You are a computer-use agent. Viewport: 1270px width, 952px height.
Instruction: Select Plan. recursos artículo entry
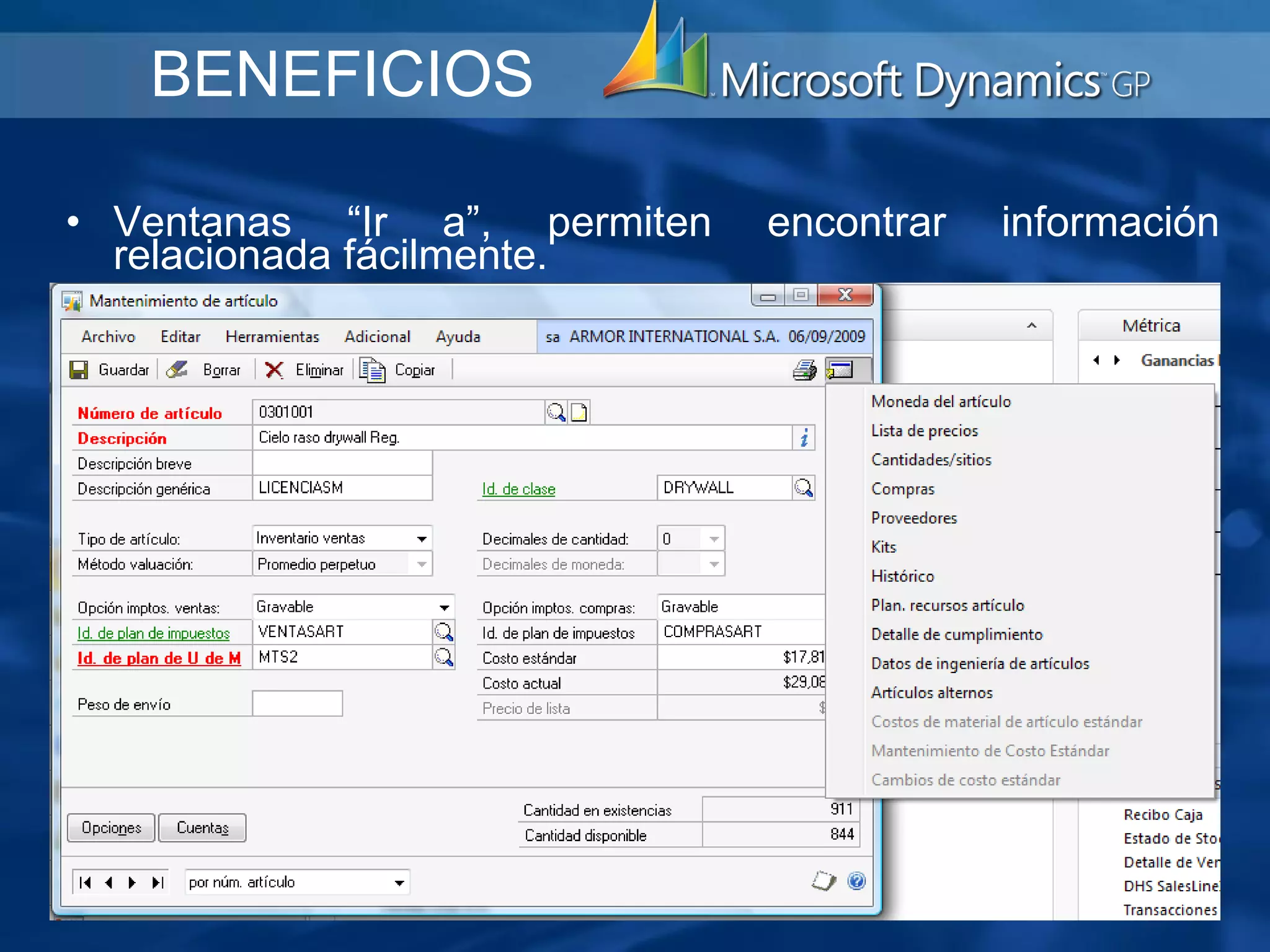pos(948,606)
